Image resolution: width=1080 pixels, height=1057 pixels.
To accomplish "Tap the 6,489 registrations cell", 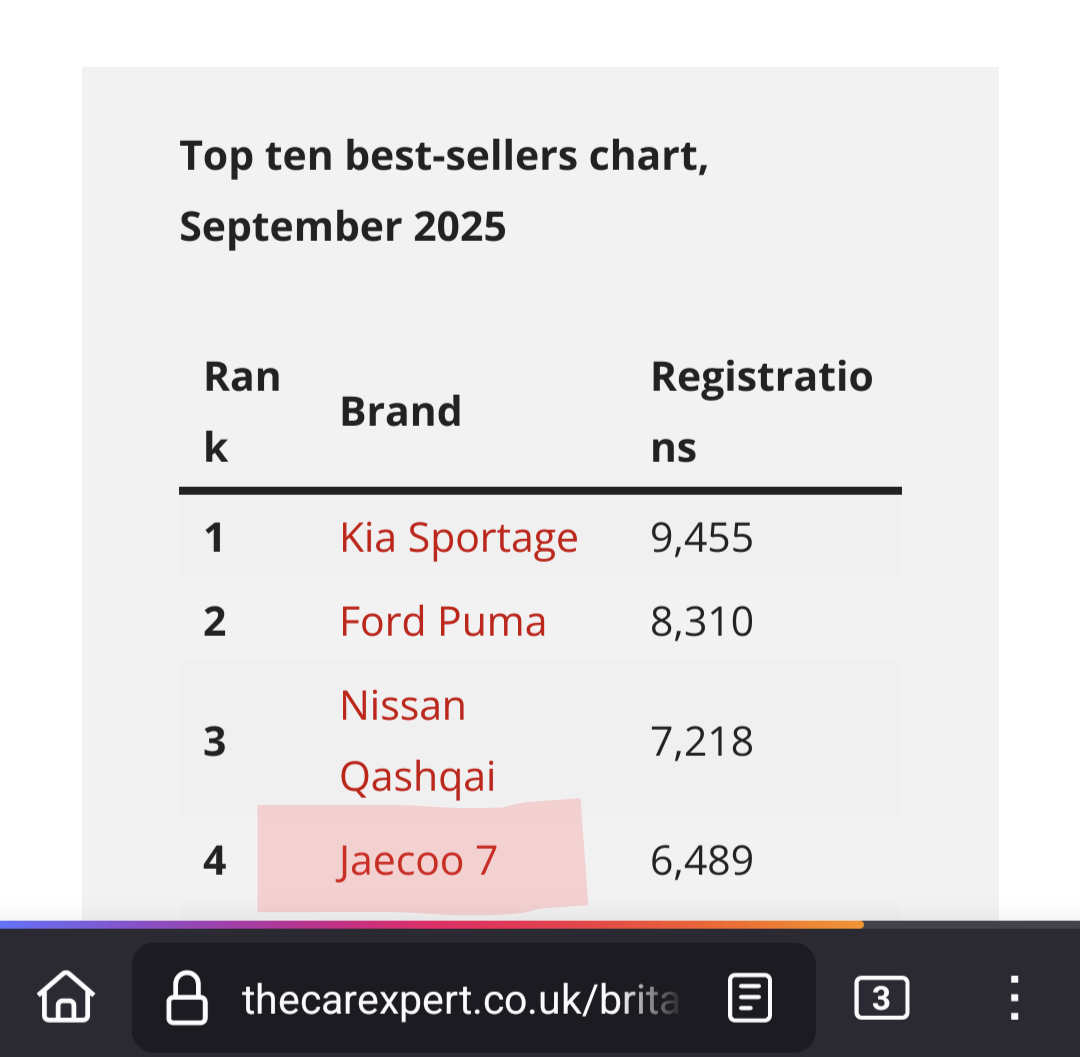I will point(702,861).
